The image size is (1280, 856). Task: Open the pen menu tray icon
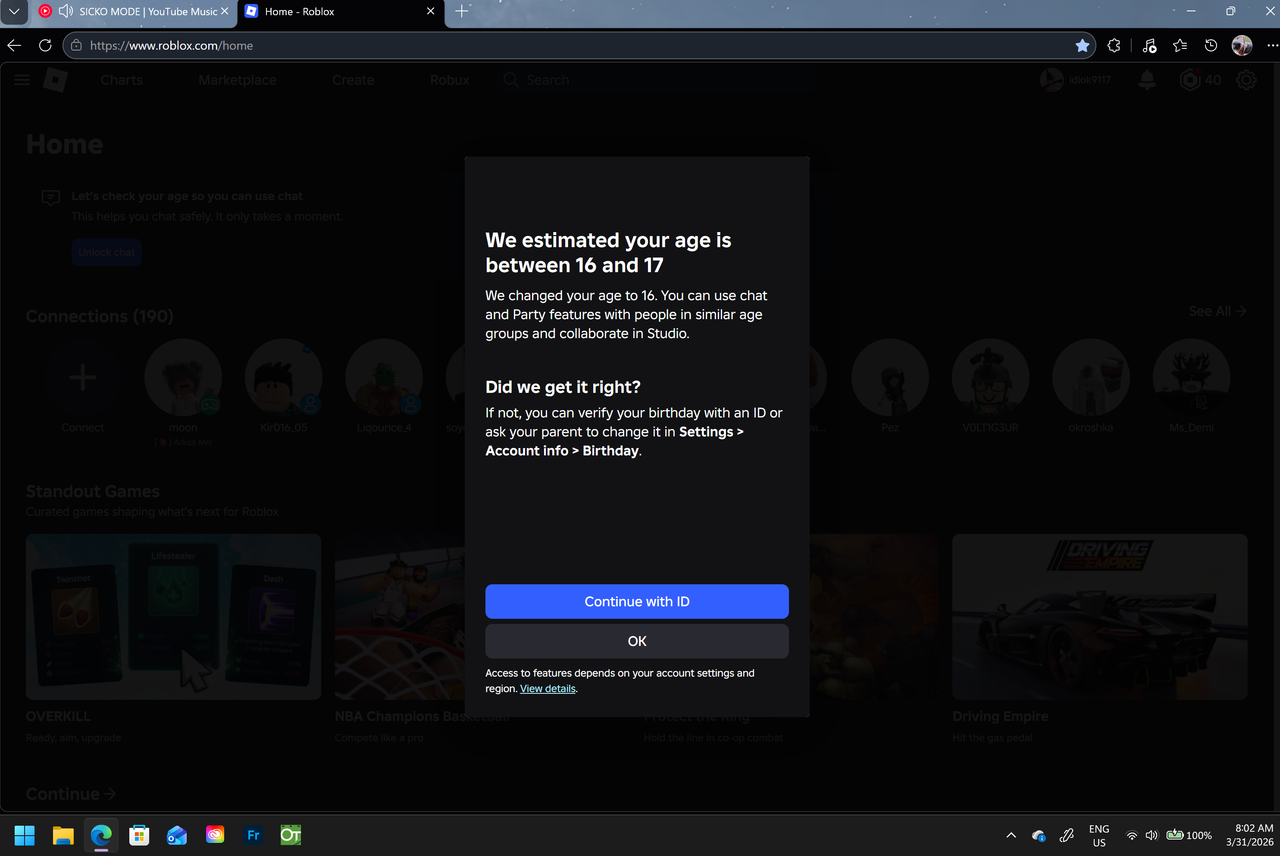1067,835
